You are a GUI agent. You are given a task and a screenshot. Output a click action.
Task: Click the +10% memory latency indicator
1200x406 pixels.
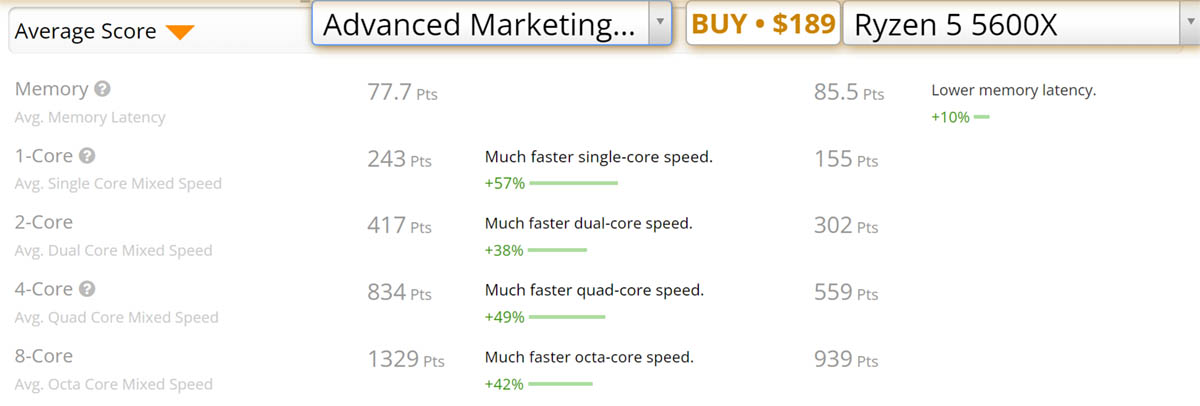[x=960, y=117]
